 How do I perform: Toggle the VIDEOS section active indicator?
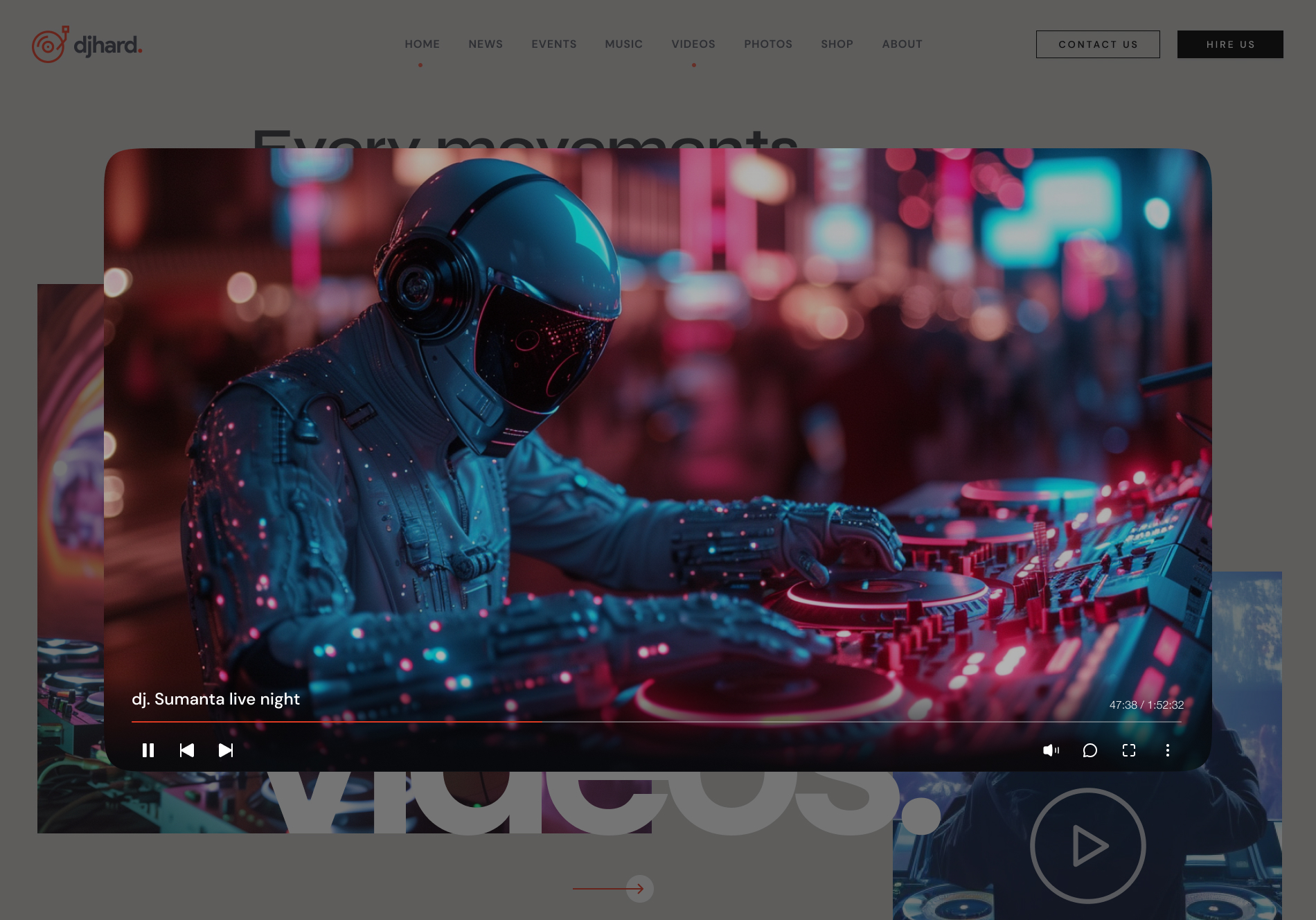(x=693, y=64)
